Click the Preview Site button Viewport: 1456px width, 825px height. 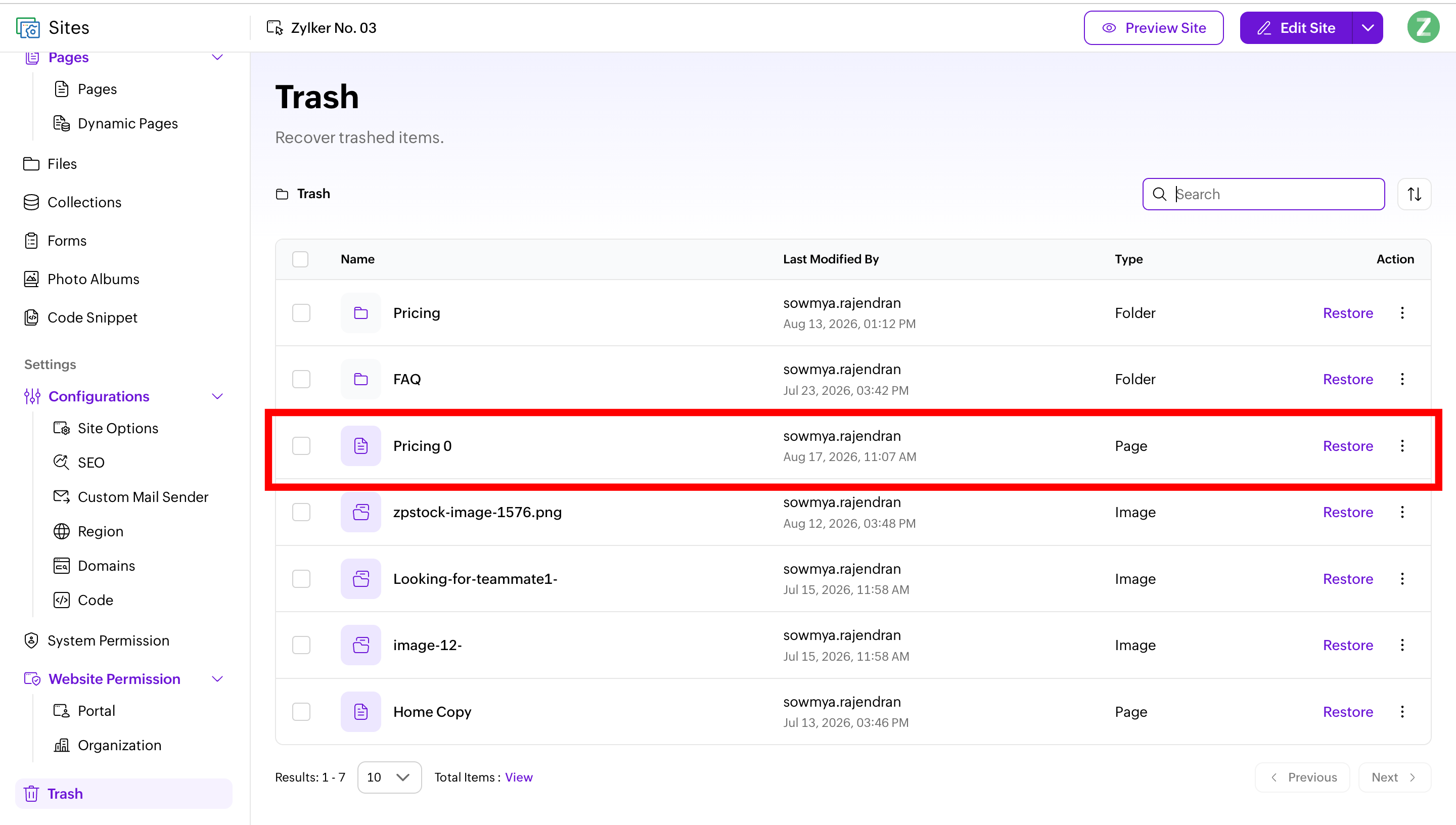tap(1154, 28)
